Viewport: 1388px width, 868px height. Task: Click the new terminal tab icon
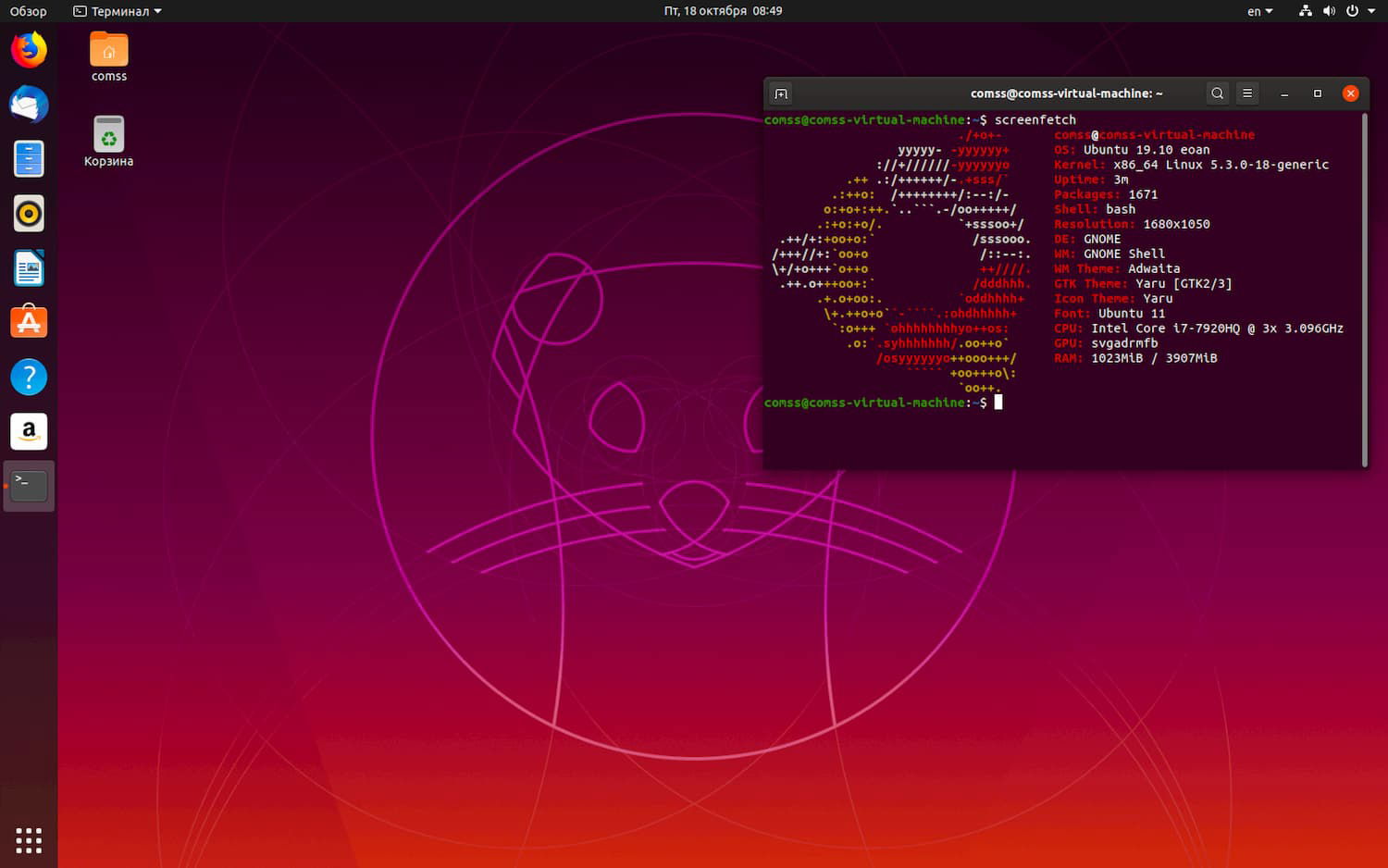(x=780, y=93)
